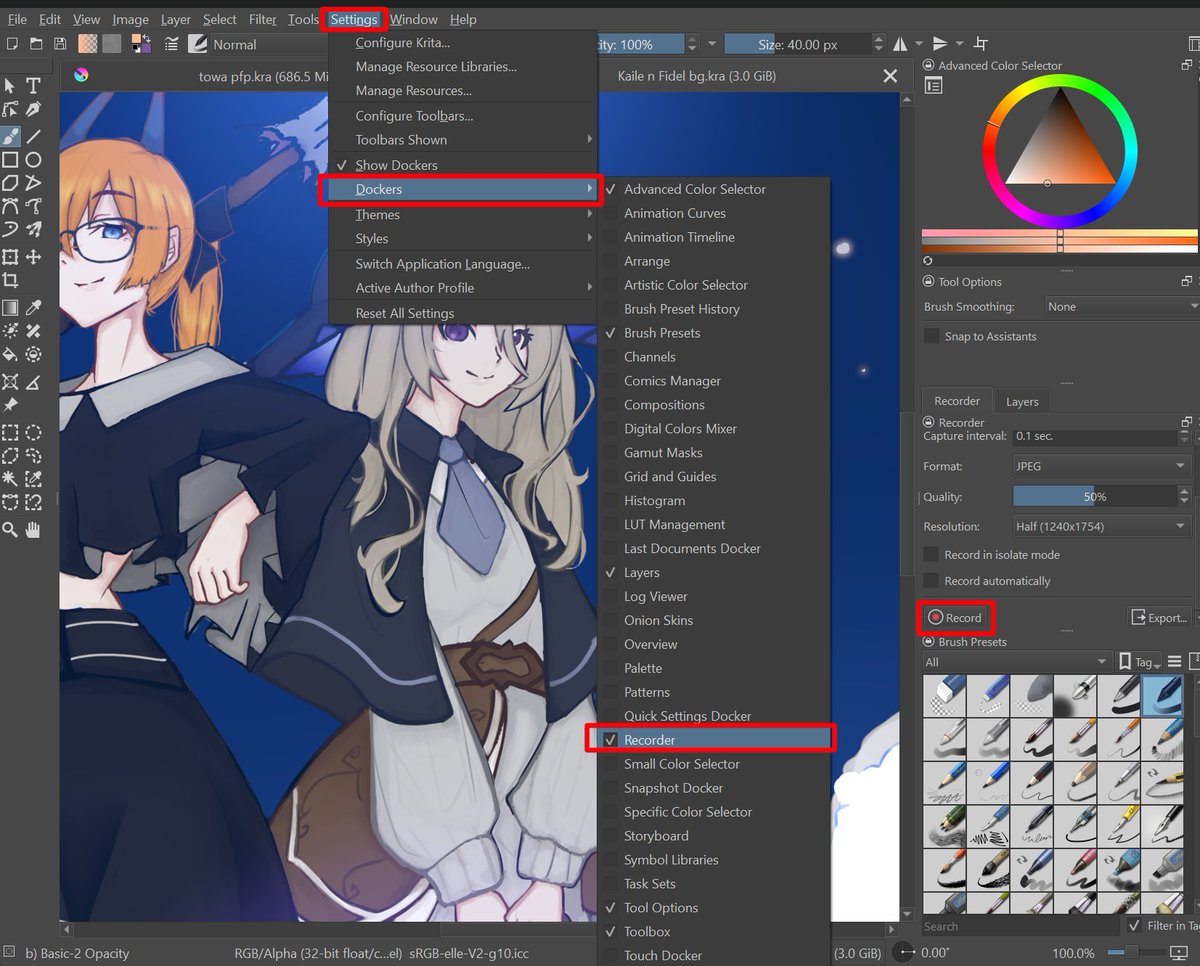Uncheck the Recorder docker entry

(x=716, y=740)
